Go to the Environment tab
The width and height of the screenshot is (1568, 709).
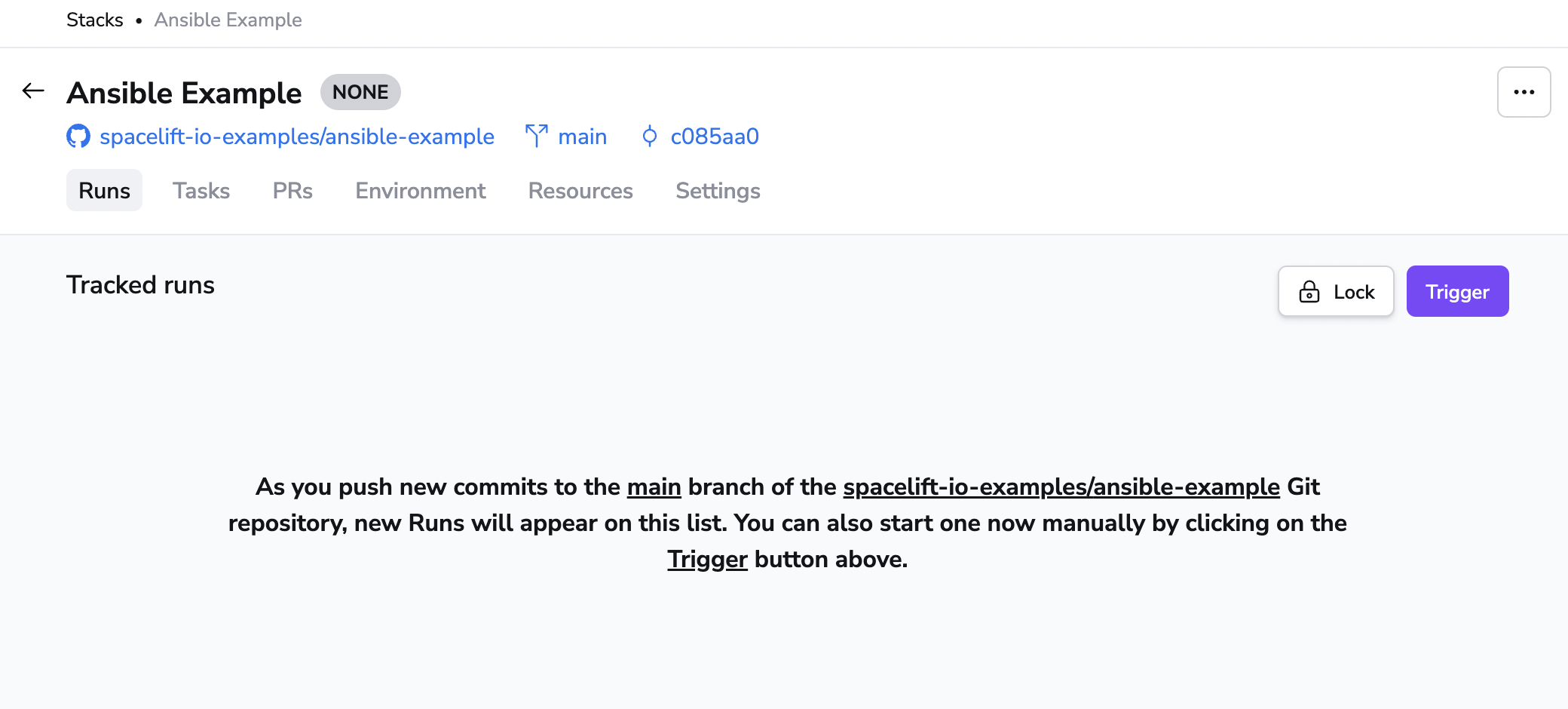click(x=421, y=191)
